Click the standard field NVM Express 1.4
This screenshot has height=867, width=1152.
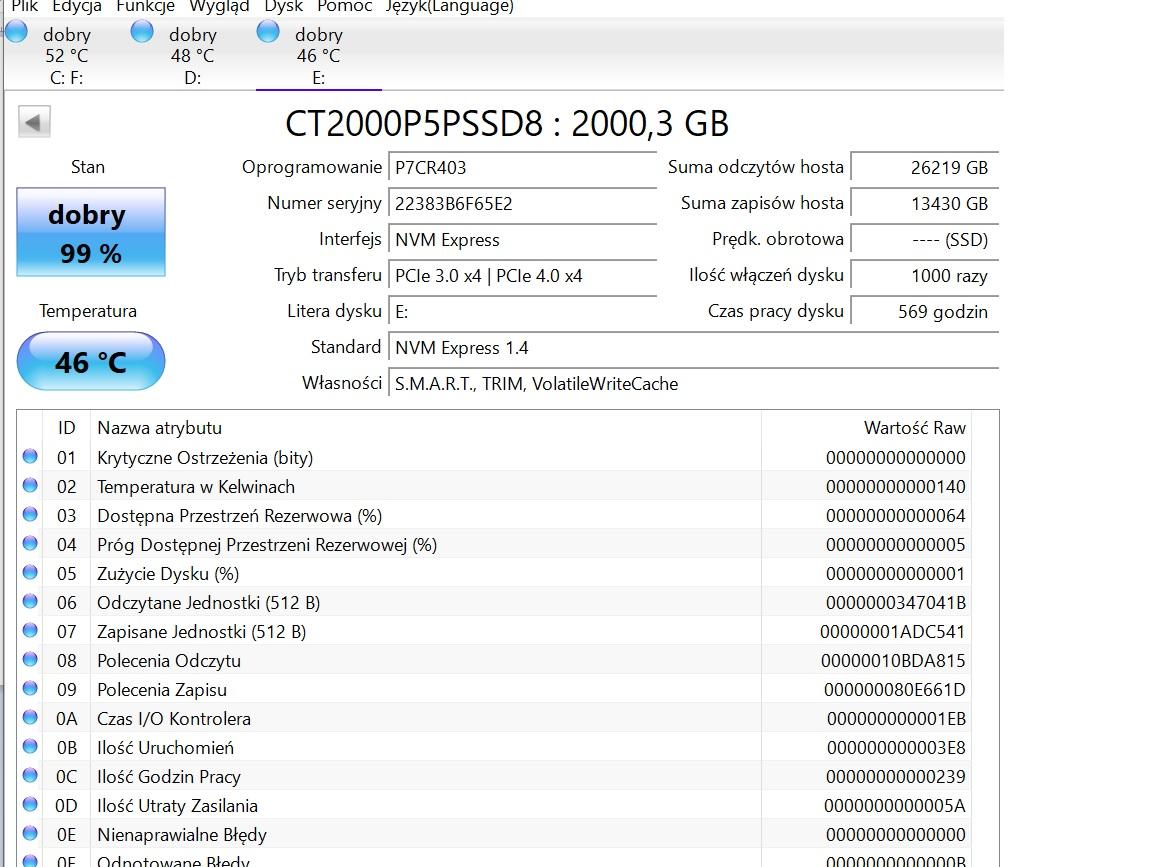(x=694, y=348)
